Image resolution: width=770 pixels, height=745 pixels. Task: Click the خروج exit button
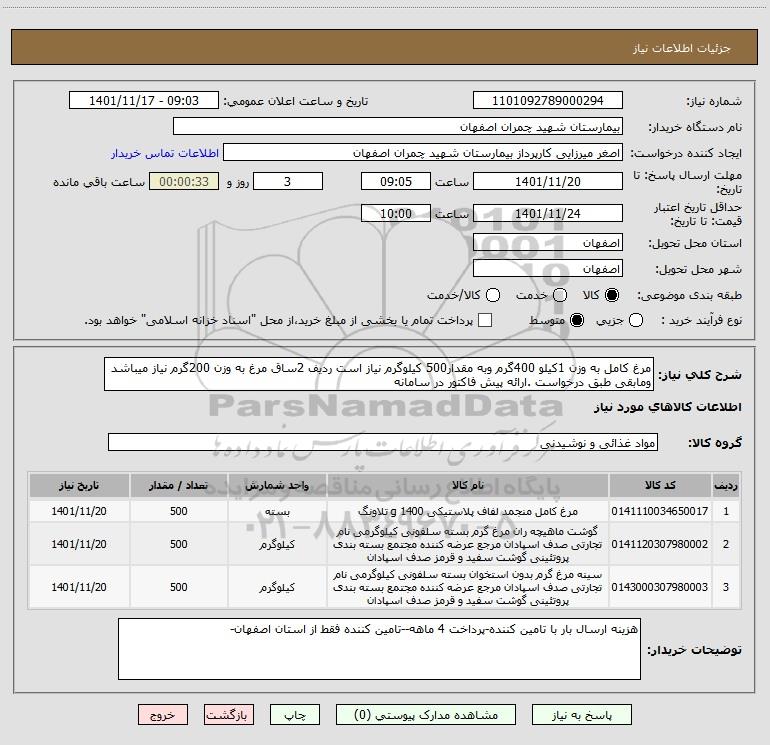[x=163, y=715]
